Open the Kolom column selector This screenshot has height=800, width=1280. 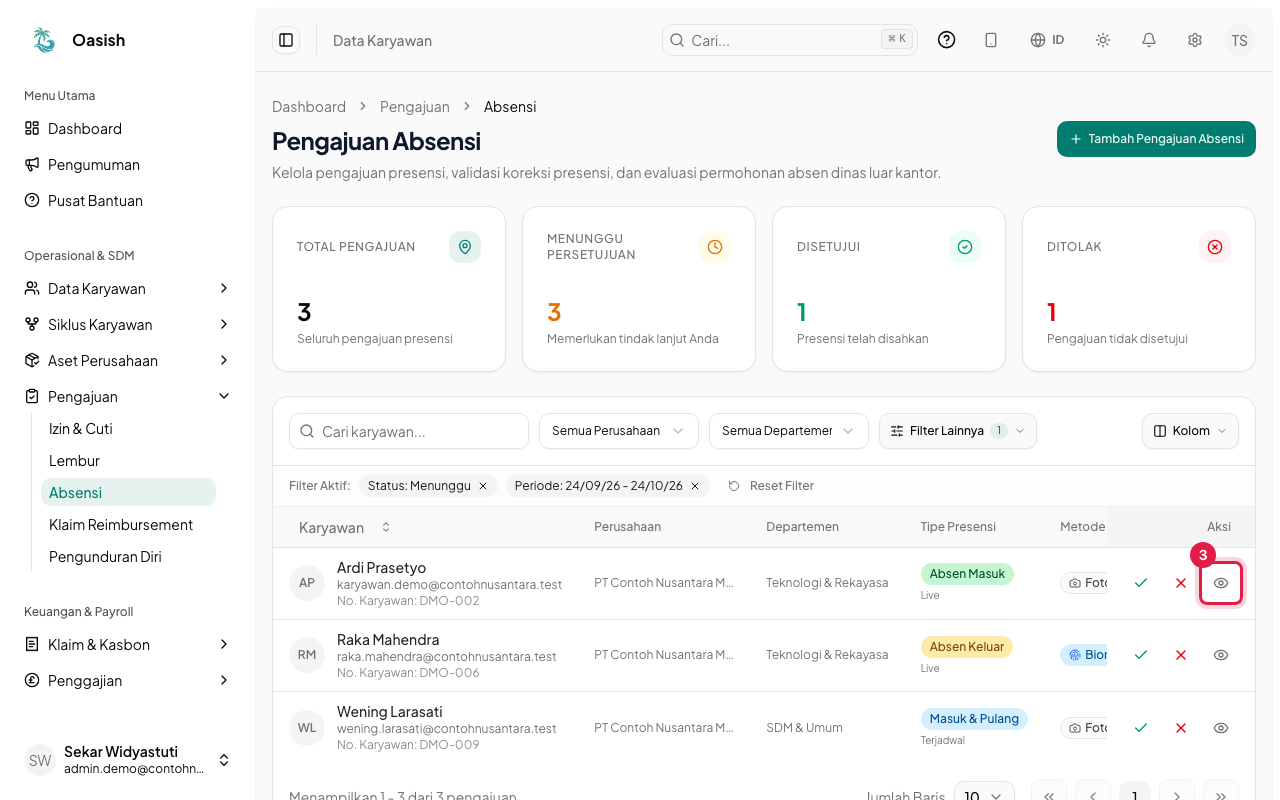1190,431
